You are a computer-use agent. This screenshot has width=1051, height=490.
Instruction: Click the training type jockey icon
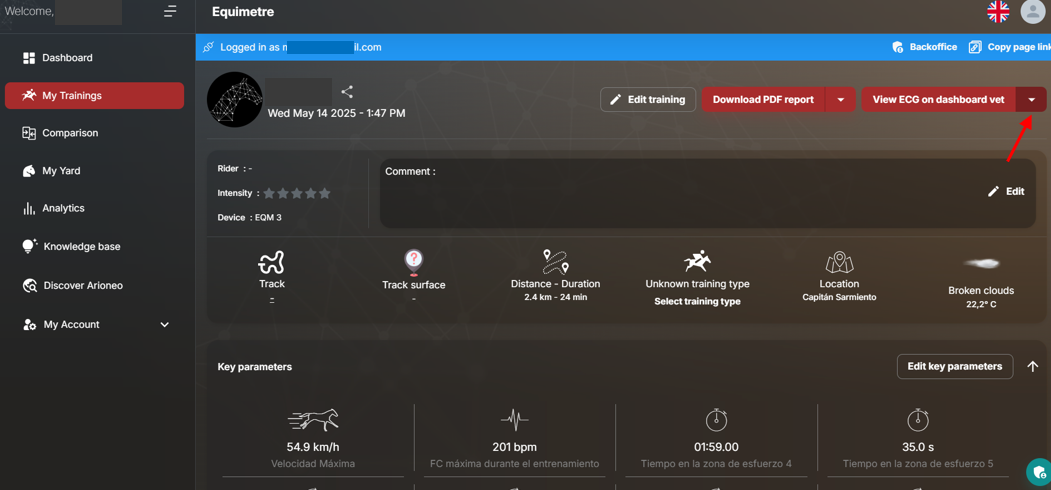point(697,261)
